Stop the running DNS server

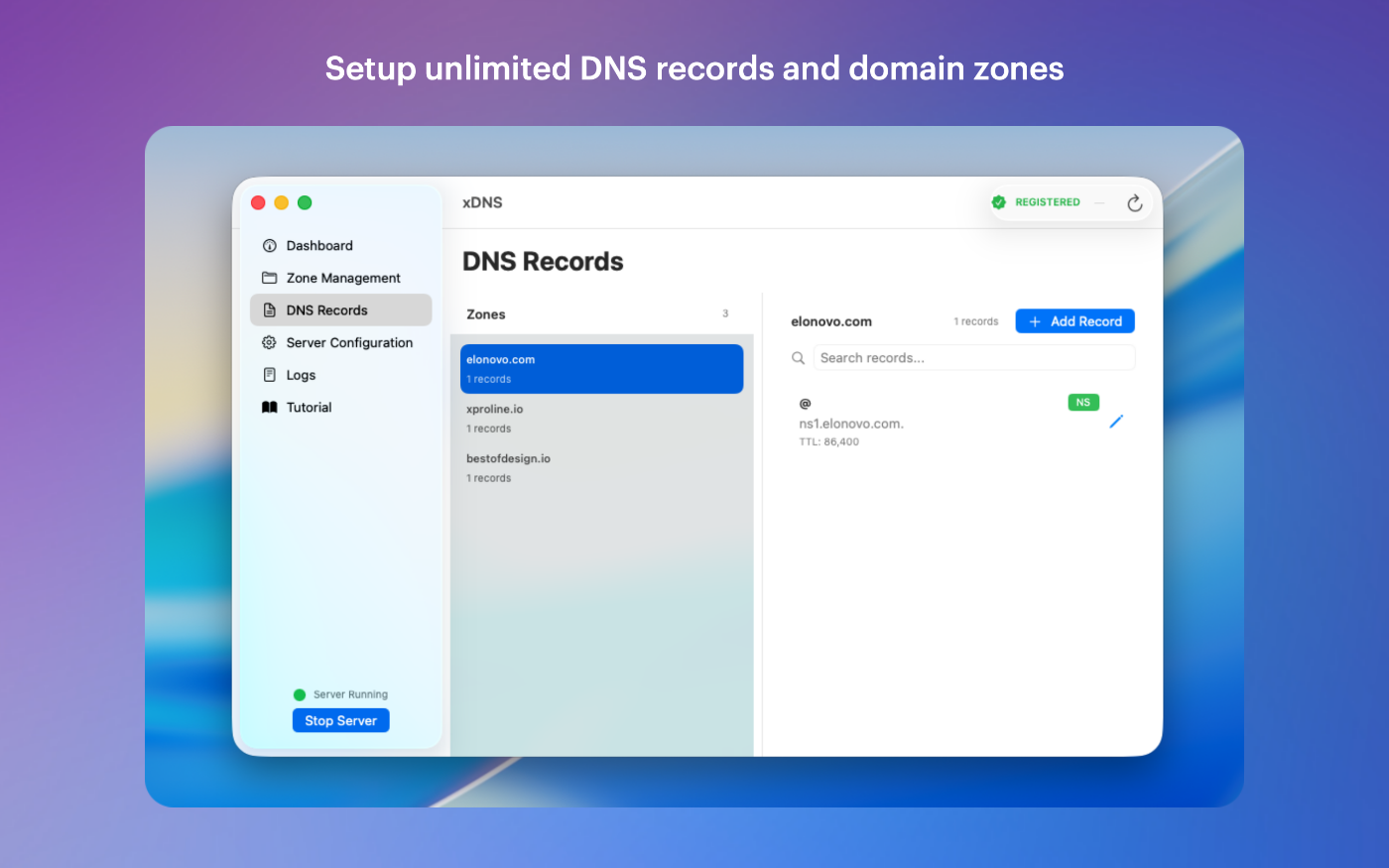coord(340,721)
